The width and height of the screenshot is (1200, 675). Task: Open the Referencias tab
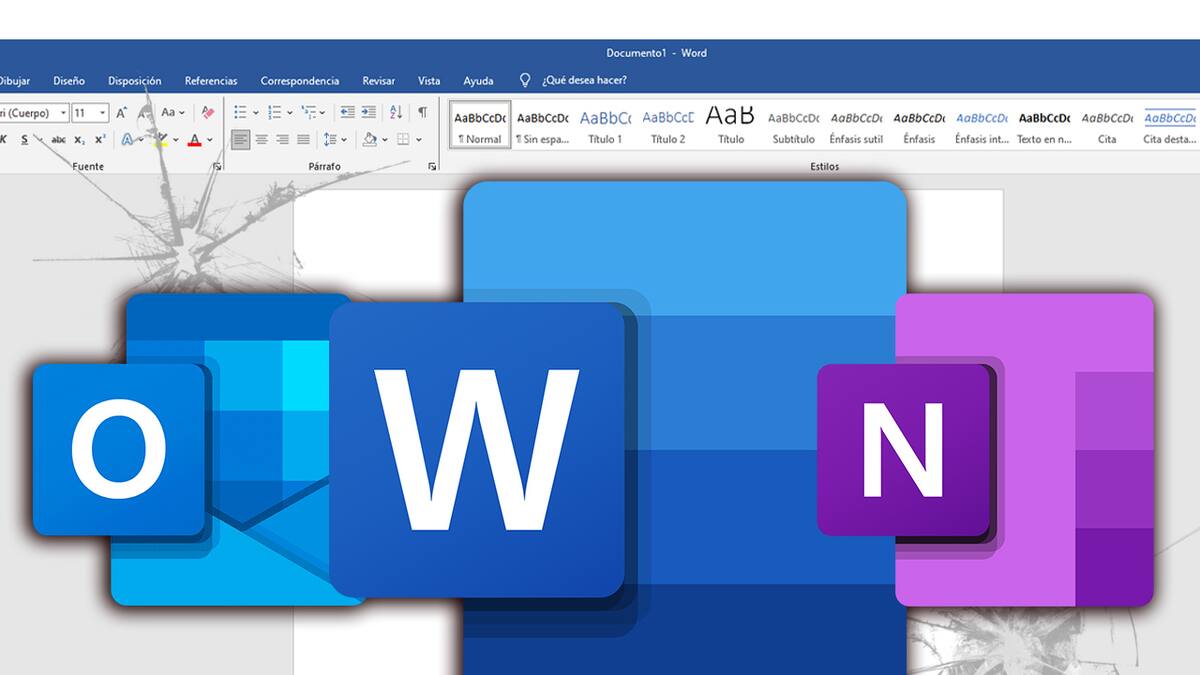click(x=211, y=81)
